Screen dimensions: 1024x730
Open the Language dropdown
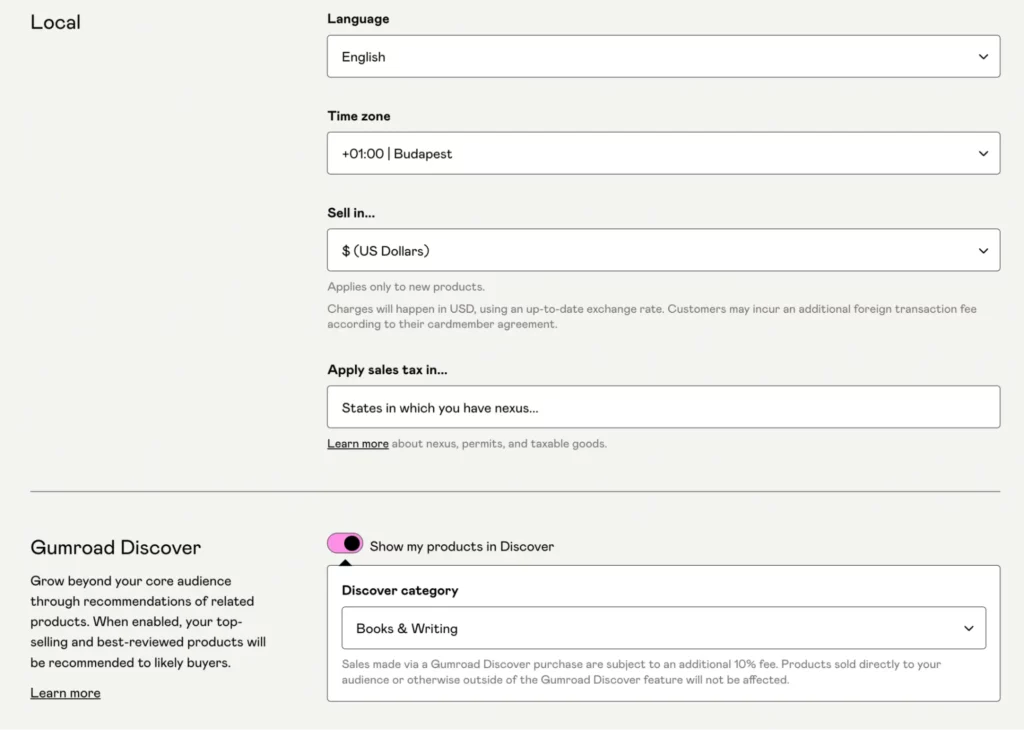click(x=663, y=56)
